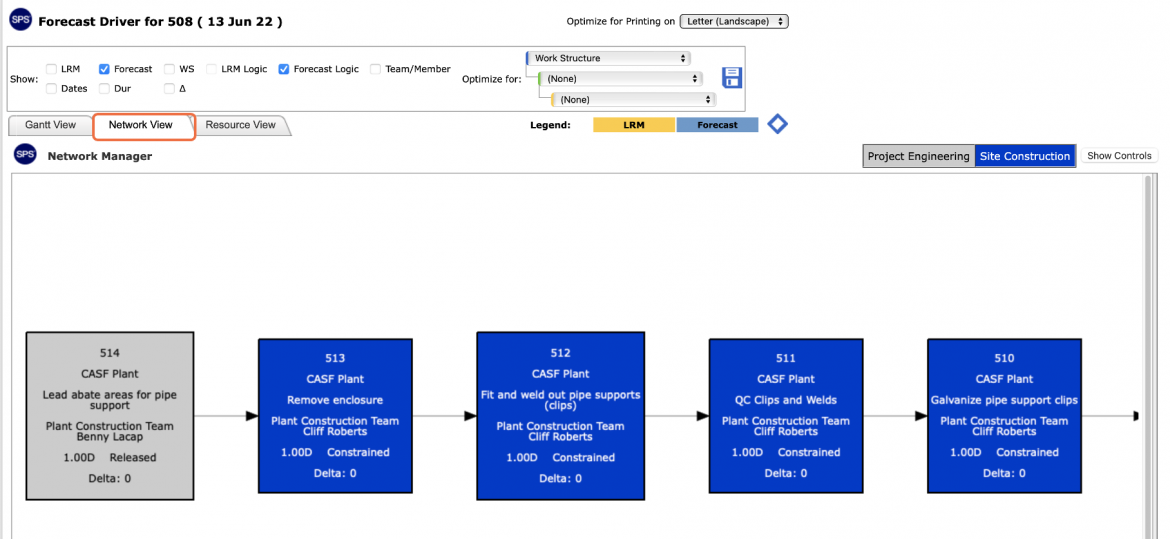This screenshot has width=1170, height=539.
Task: Click the 'Network Manager' heading
Action: pos(100,156)
